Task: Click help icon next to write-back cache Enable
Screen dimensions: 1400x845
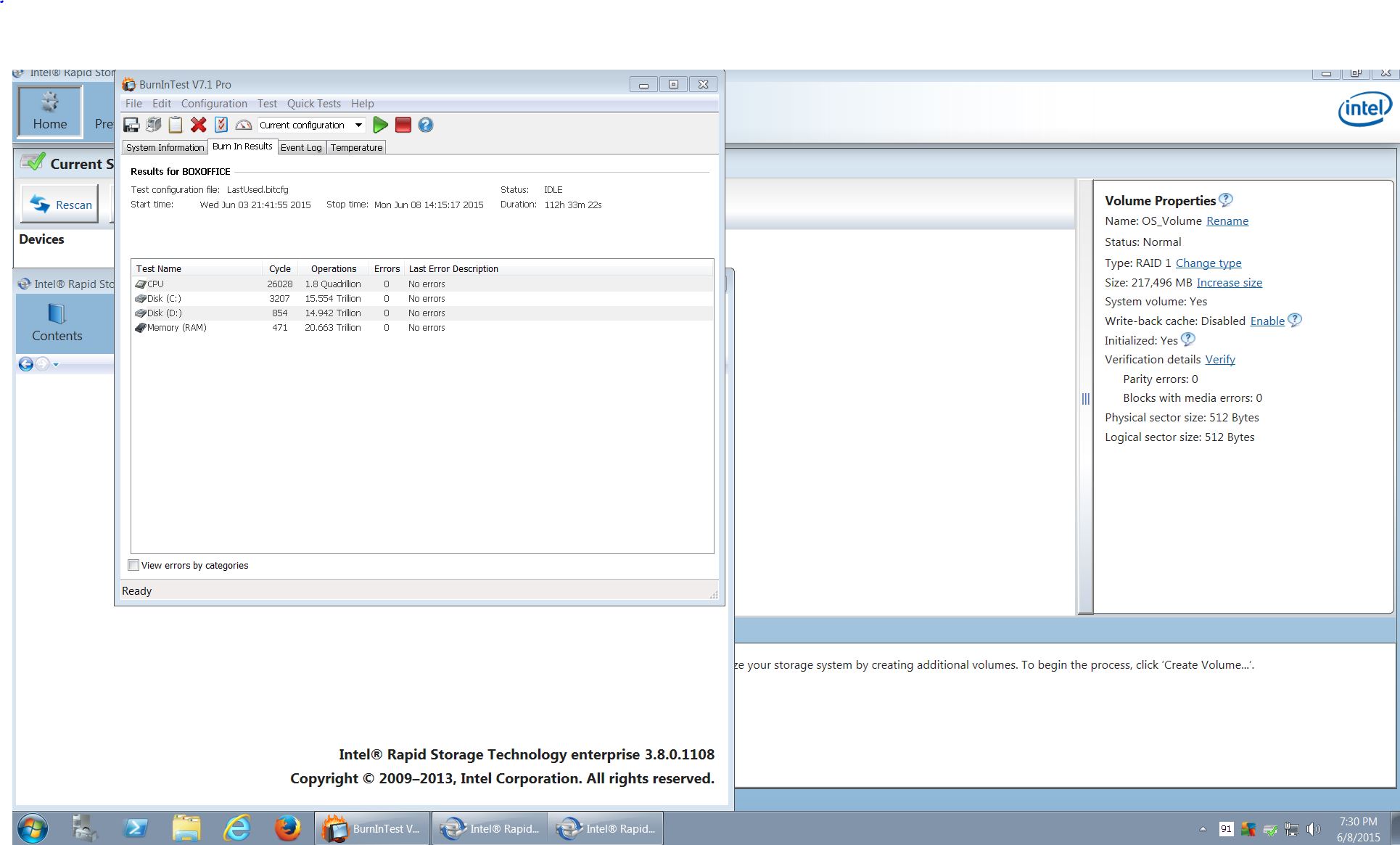Action: pyautogui.click(x=1295, y=320)
